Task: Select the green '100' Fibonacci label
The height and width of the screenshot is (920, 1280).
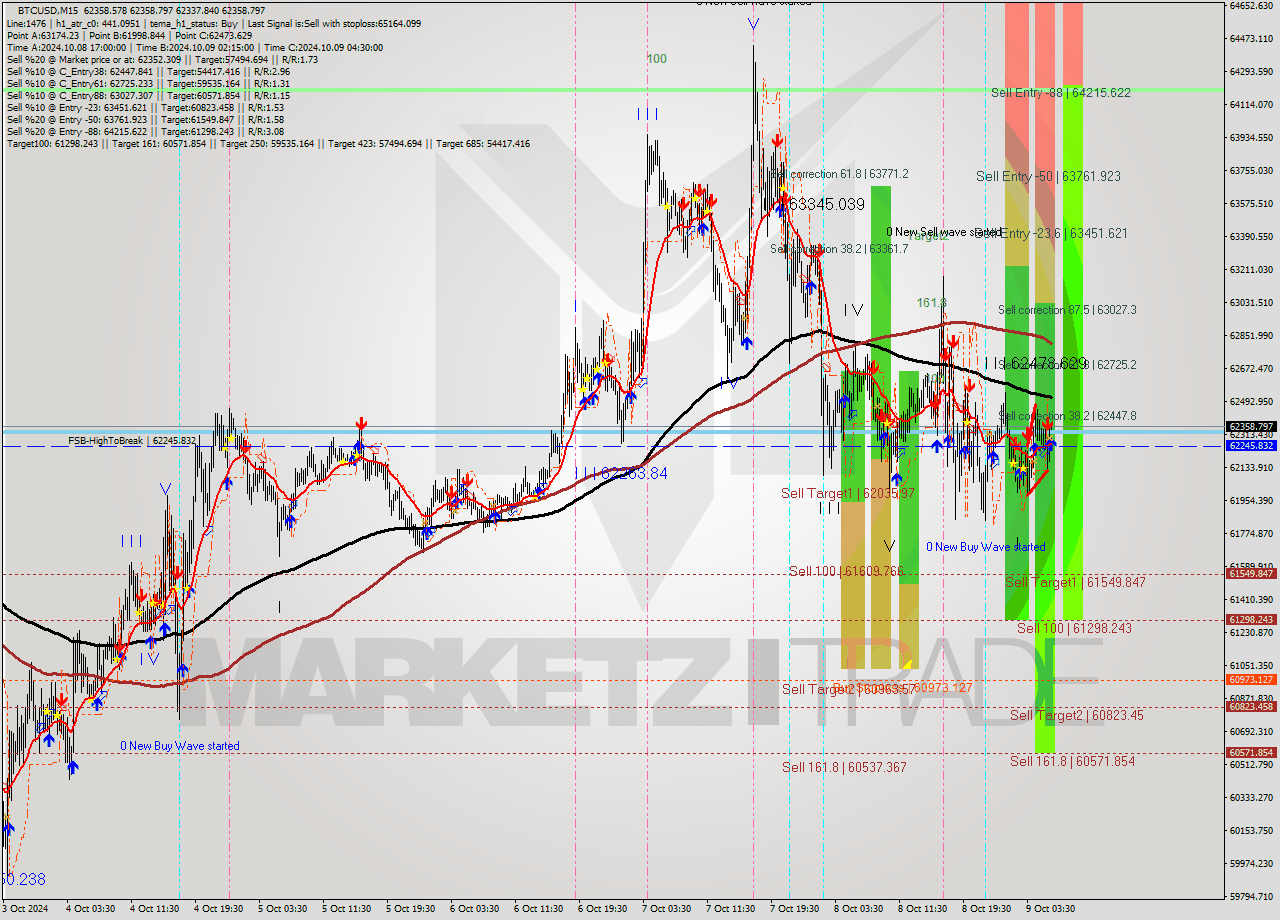Action: (656, 59)
